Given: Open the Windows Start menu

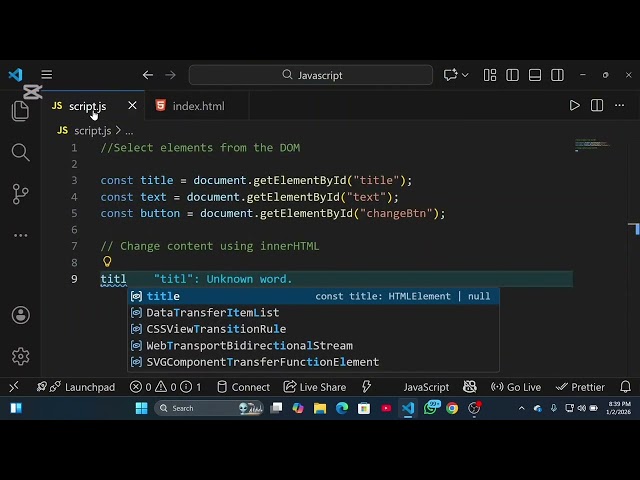Looking at the screenshot, I should click(141, 408).
